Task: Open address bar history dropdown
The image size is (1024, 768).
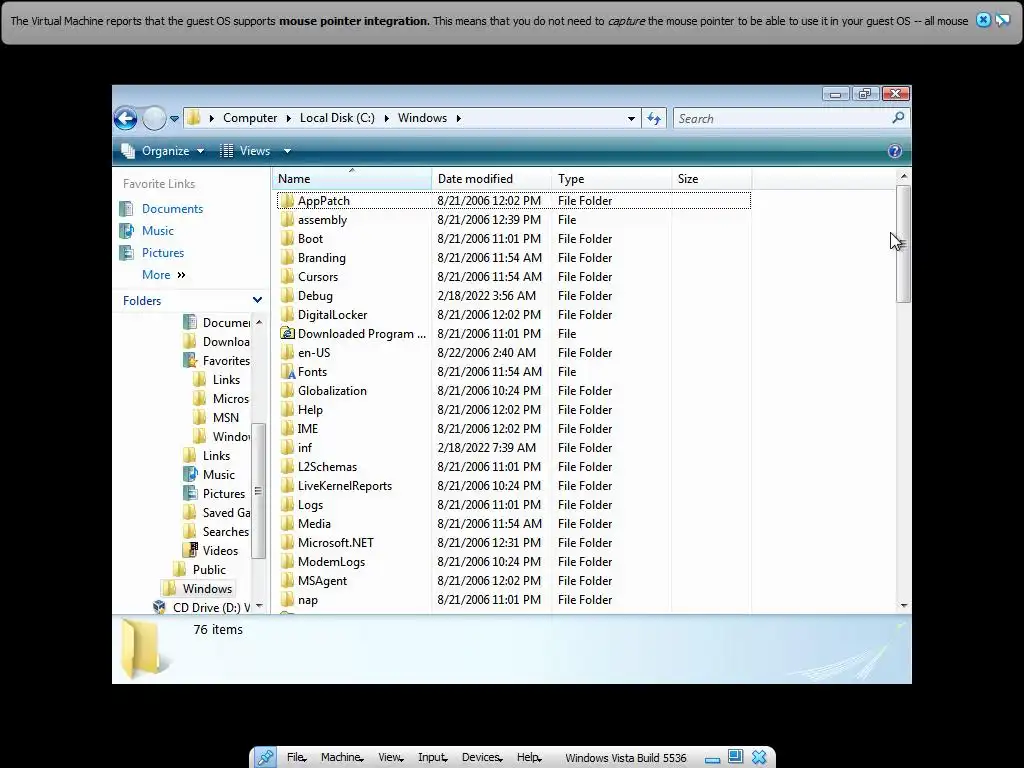Action: [631, 118]
